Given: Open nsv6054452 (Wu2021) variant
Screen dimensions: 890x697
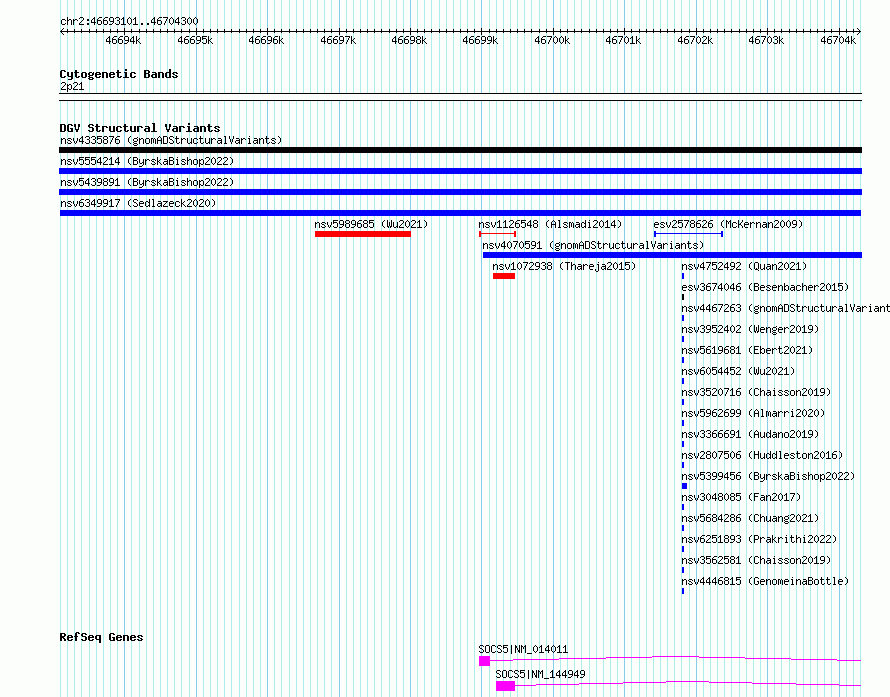Looking at the screenshot, I should click(x=738, y=371).
